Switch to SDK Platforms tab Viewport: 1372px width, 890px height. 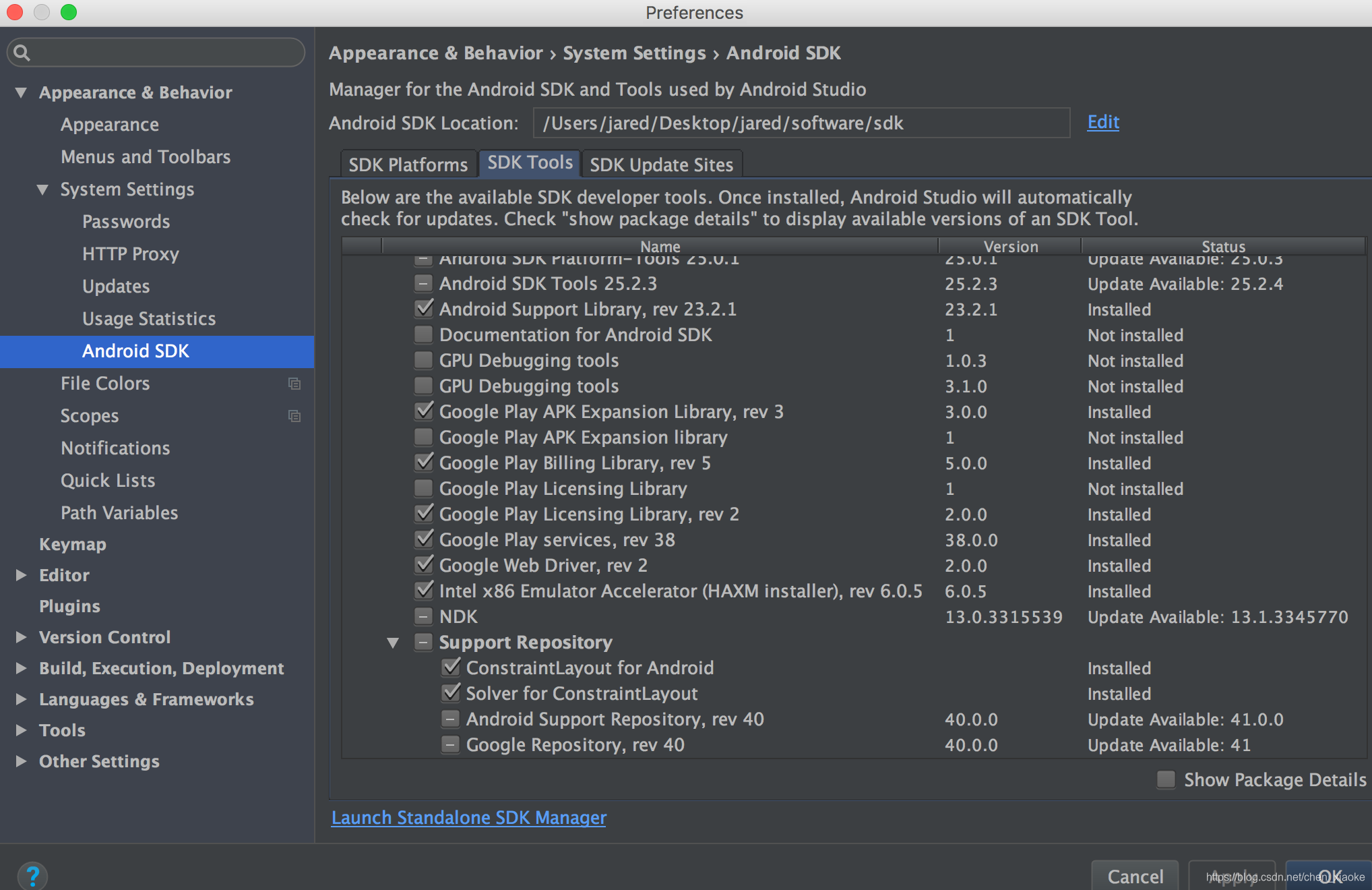point(408,165)
